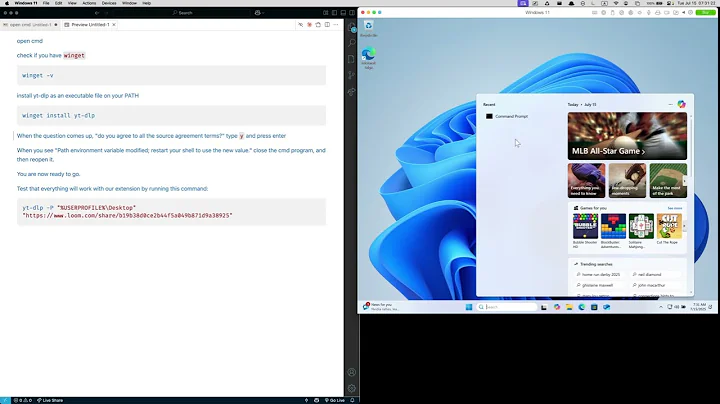This screenshot has width=720, height=404.
Task: Click Go Live in status bar
Action: [x=335, y=400]
